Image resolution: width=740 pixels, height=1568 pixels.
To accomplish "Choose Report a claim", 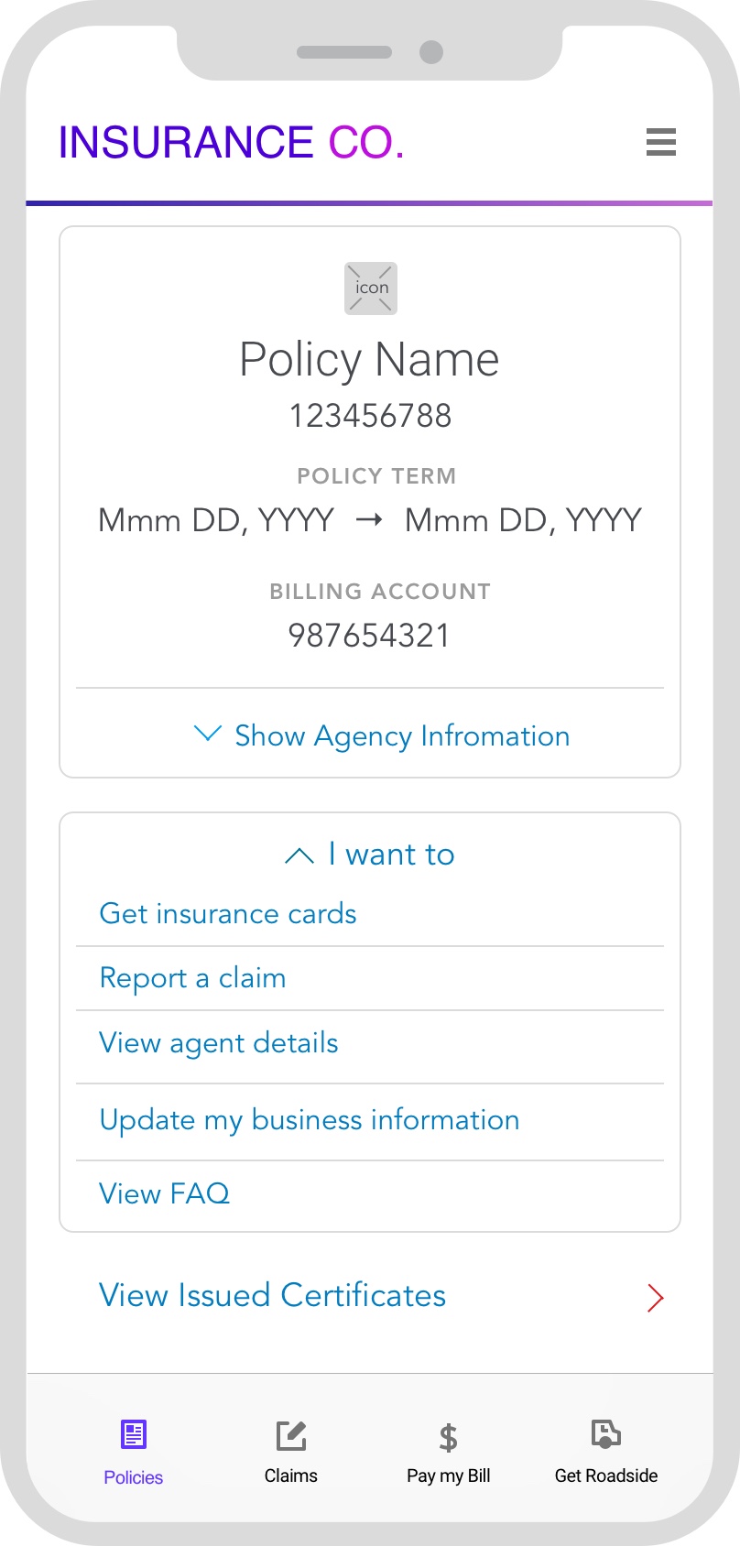I will pos(192,978).
